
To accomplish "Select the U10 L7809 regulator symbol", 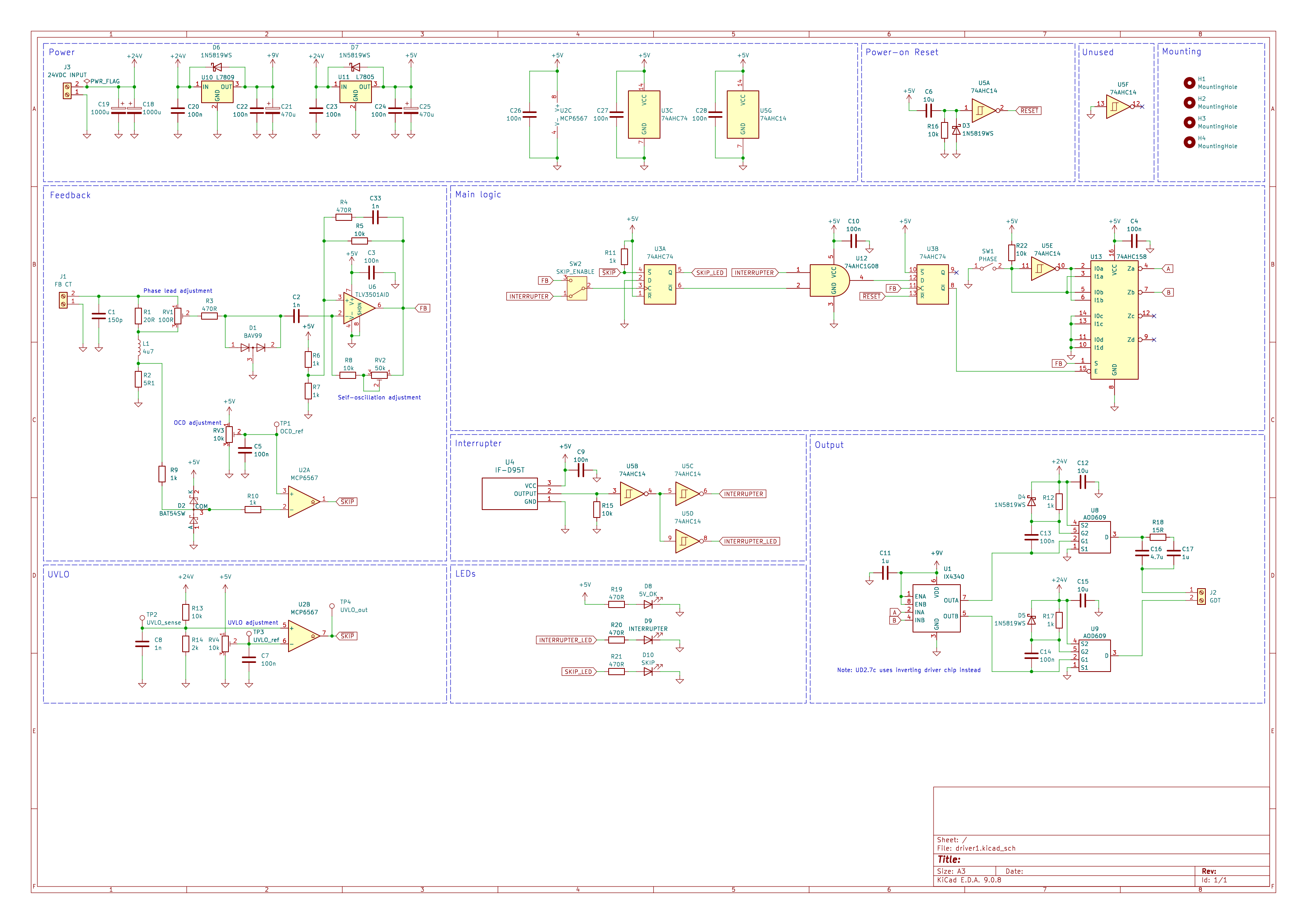I will tap(217, 92).
